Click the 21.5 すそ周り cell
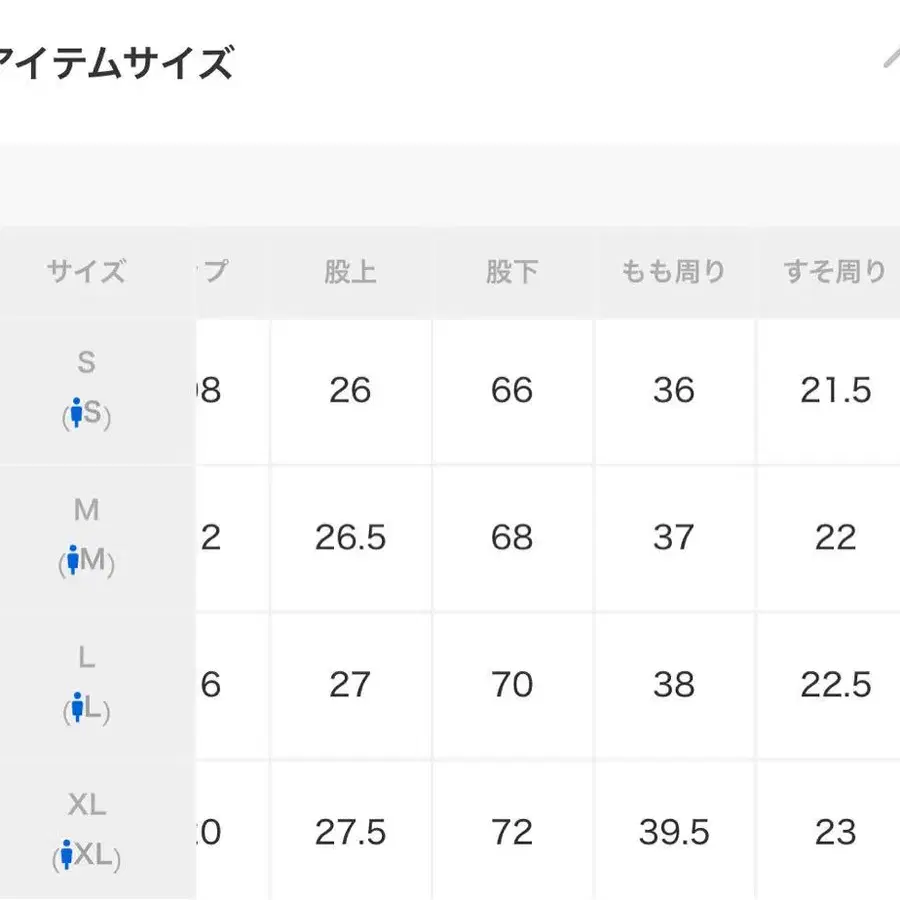The image size is (900, 900). point(835,390)
